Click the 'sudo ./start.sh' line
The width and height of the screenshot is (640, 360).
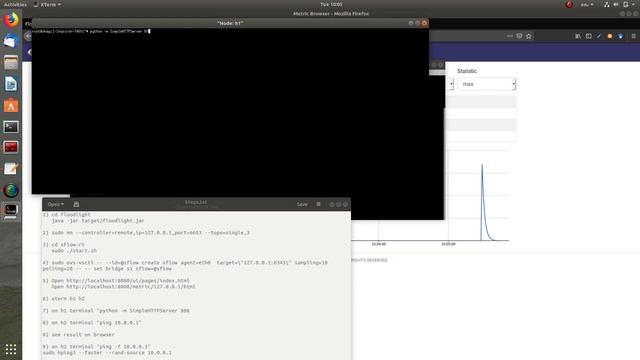click(x=74, y=251)
